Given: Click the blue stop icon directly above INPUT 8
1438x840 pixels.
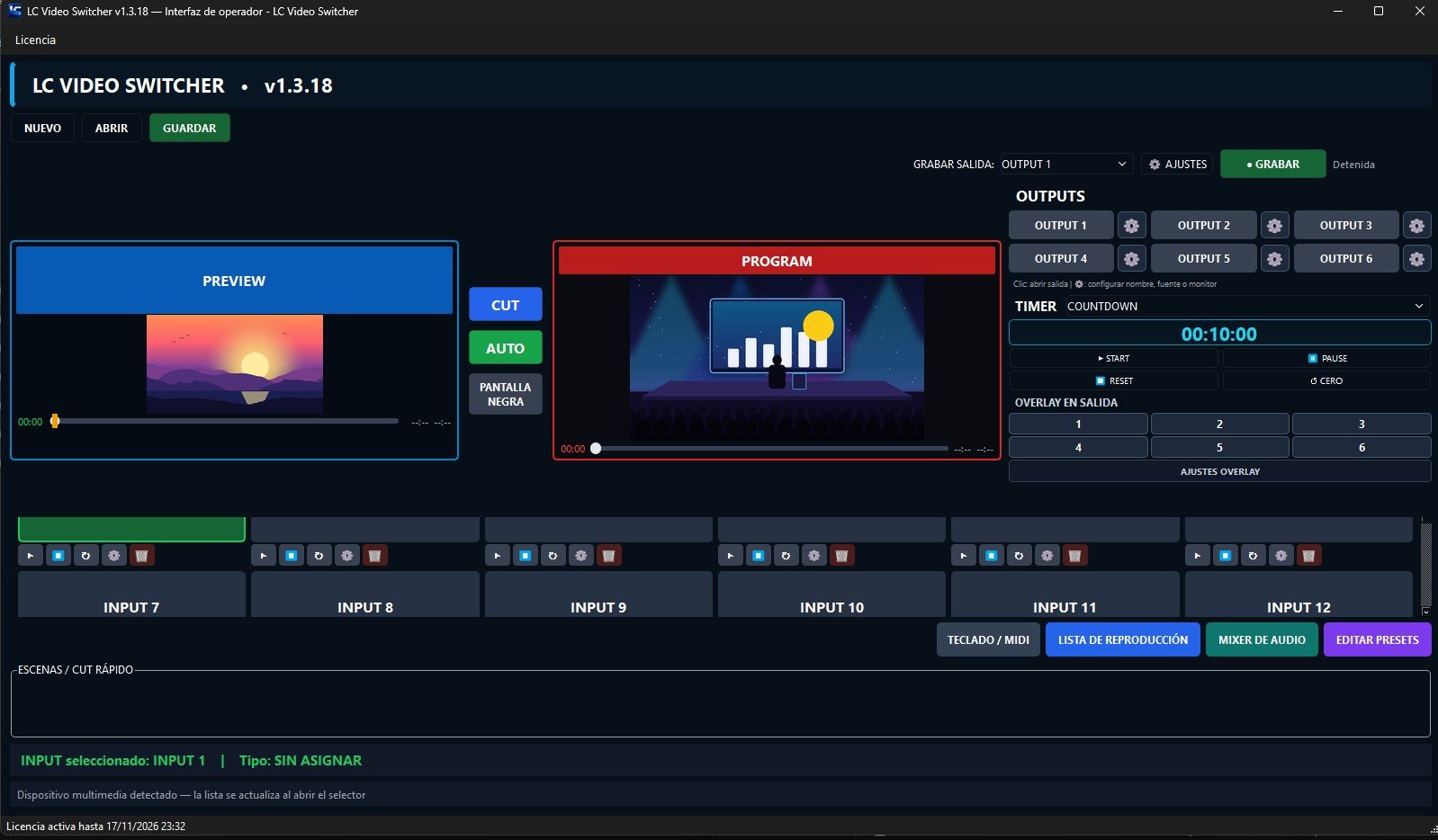Looking at the screenshot, I should (x=292, y=556).
